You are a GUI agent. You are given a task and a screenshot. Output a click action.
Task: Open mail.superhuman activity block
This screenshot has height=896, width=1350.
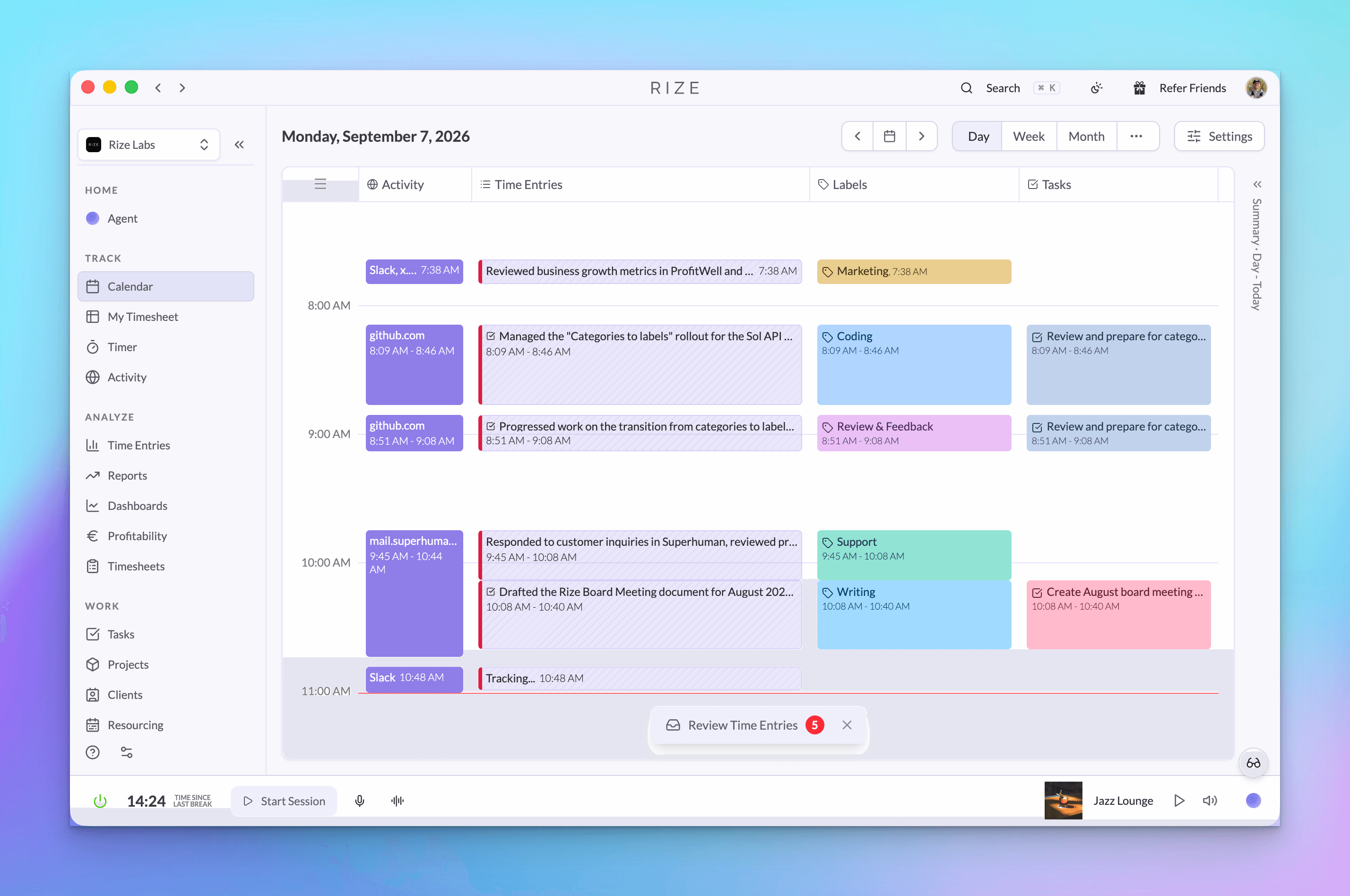(415, 593)
